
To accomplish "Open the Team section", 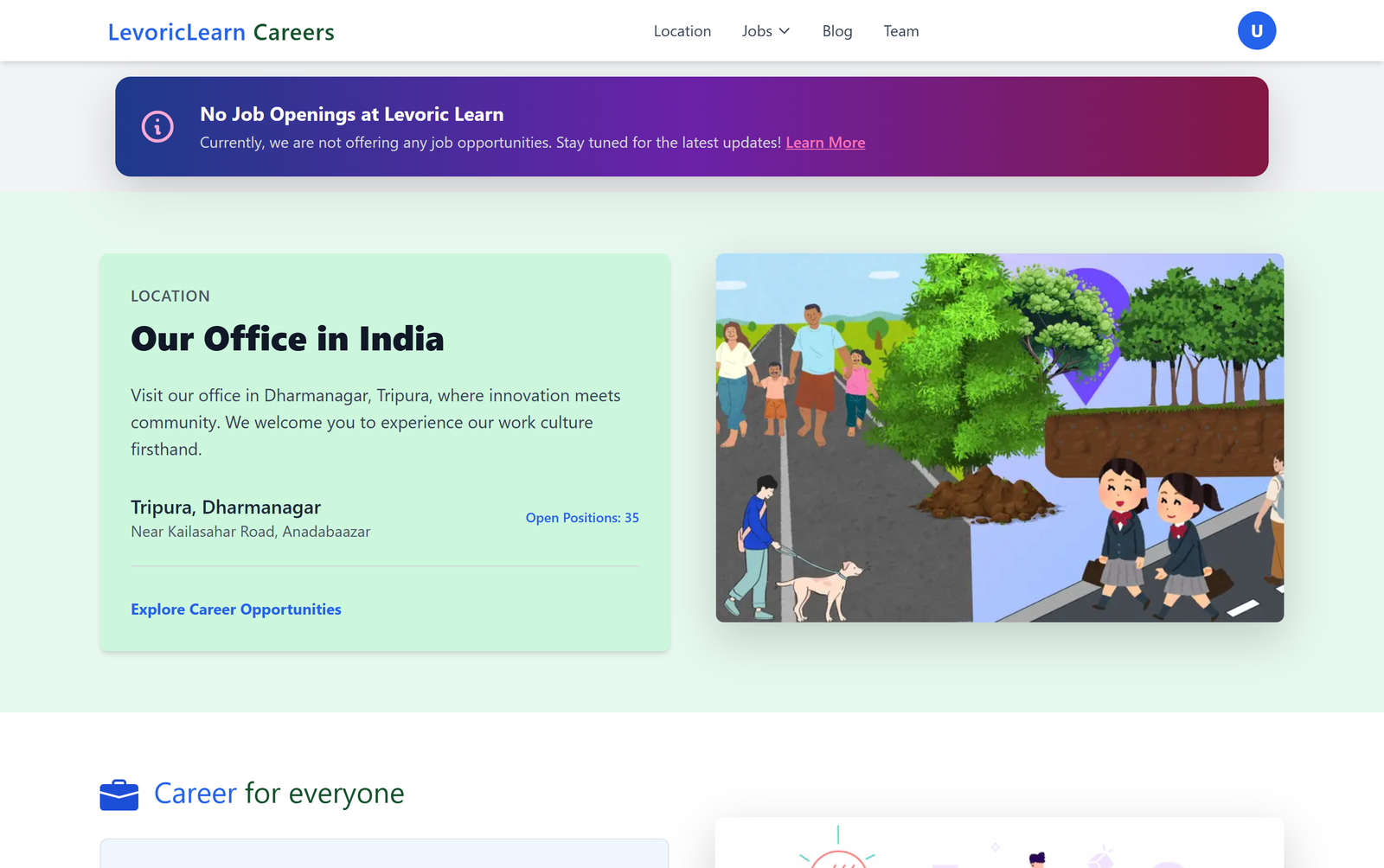I will tap(901, 30).
